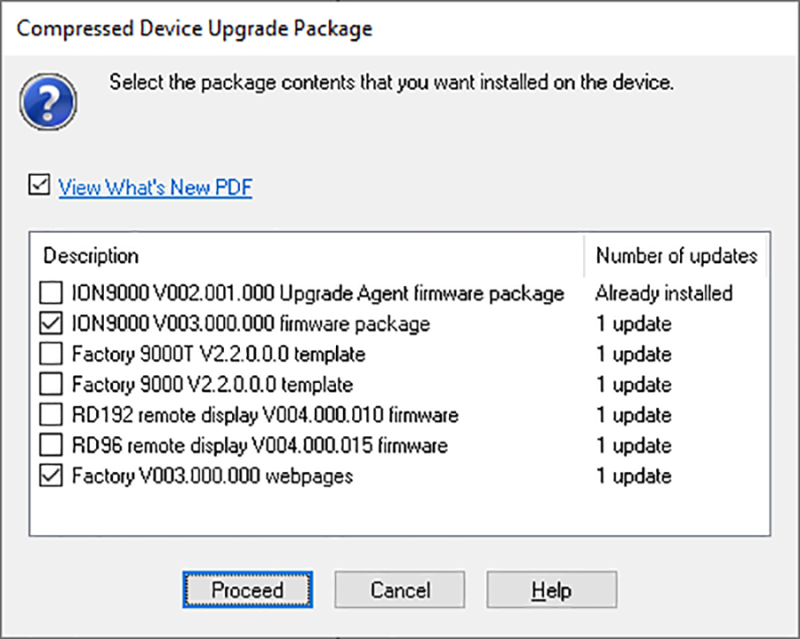800x639 pixels.
Task: Click the blue question mark icon
Action: [48, 101]
